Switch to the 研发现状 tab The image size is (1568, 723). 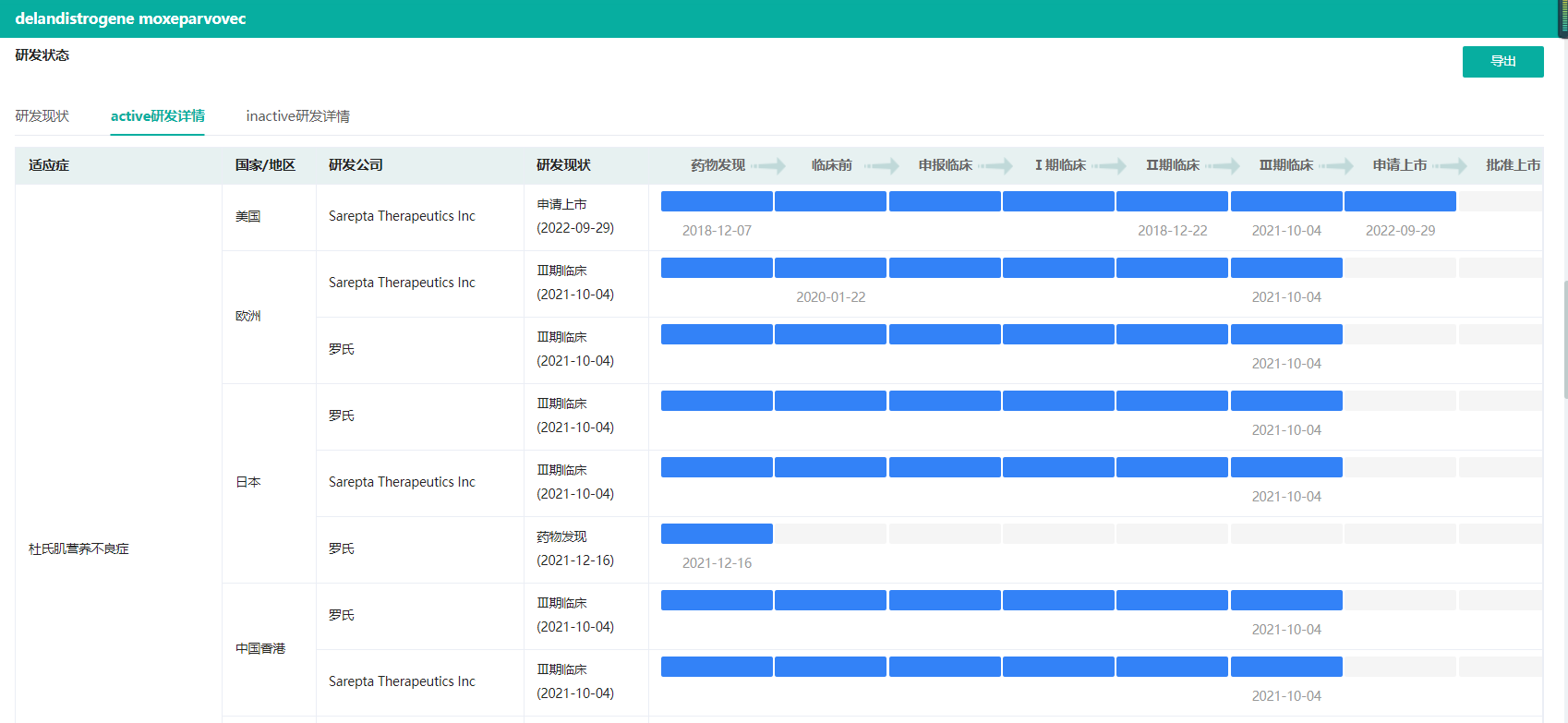(42, 116)
